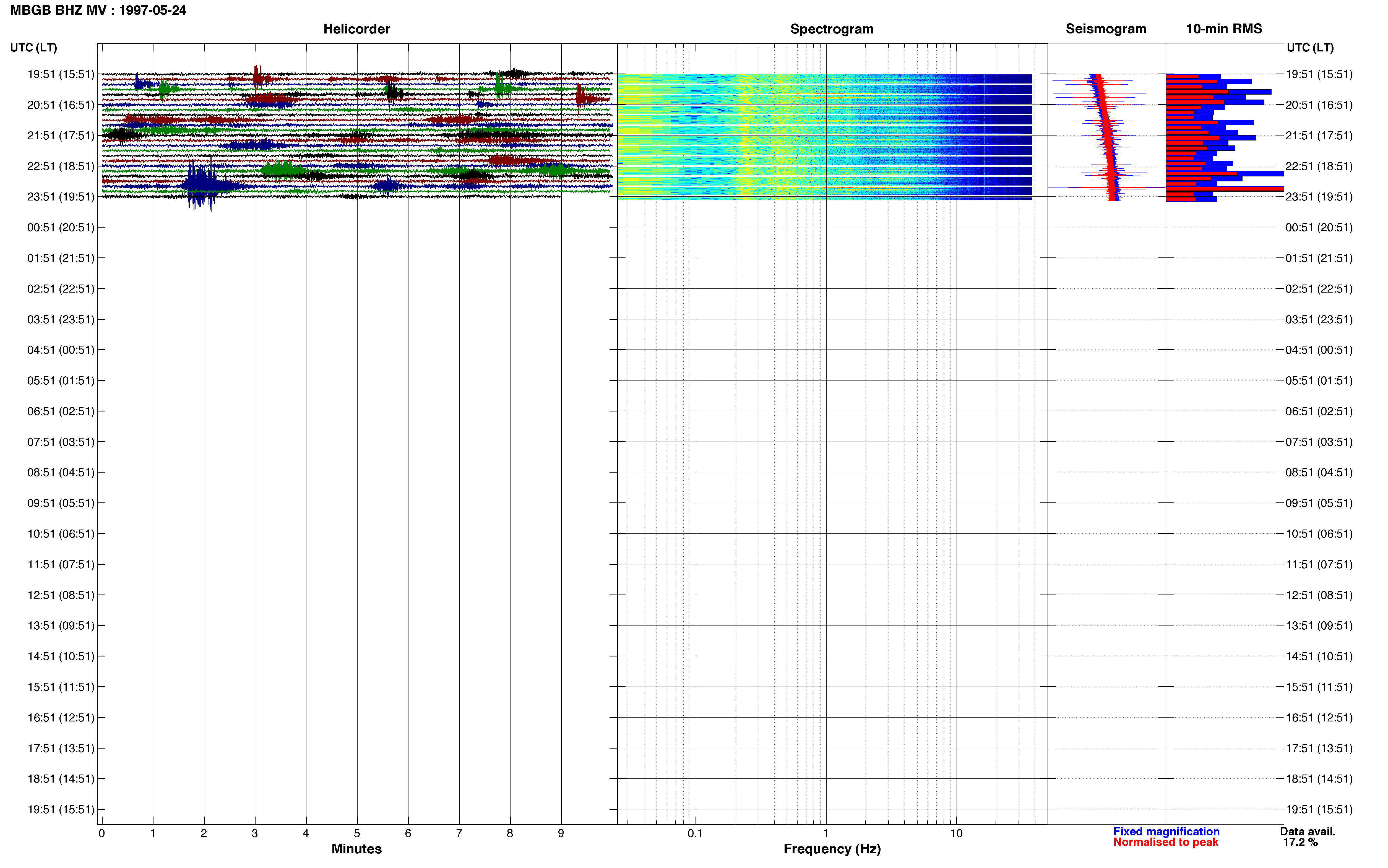Click the 'Normalised to peak' legend text
The height and width of the screenshot is (868, 1388).
coord(1165,842)
